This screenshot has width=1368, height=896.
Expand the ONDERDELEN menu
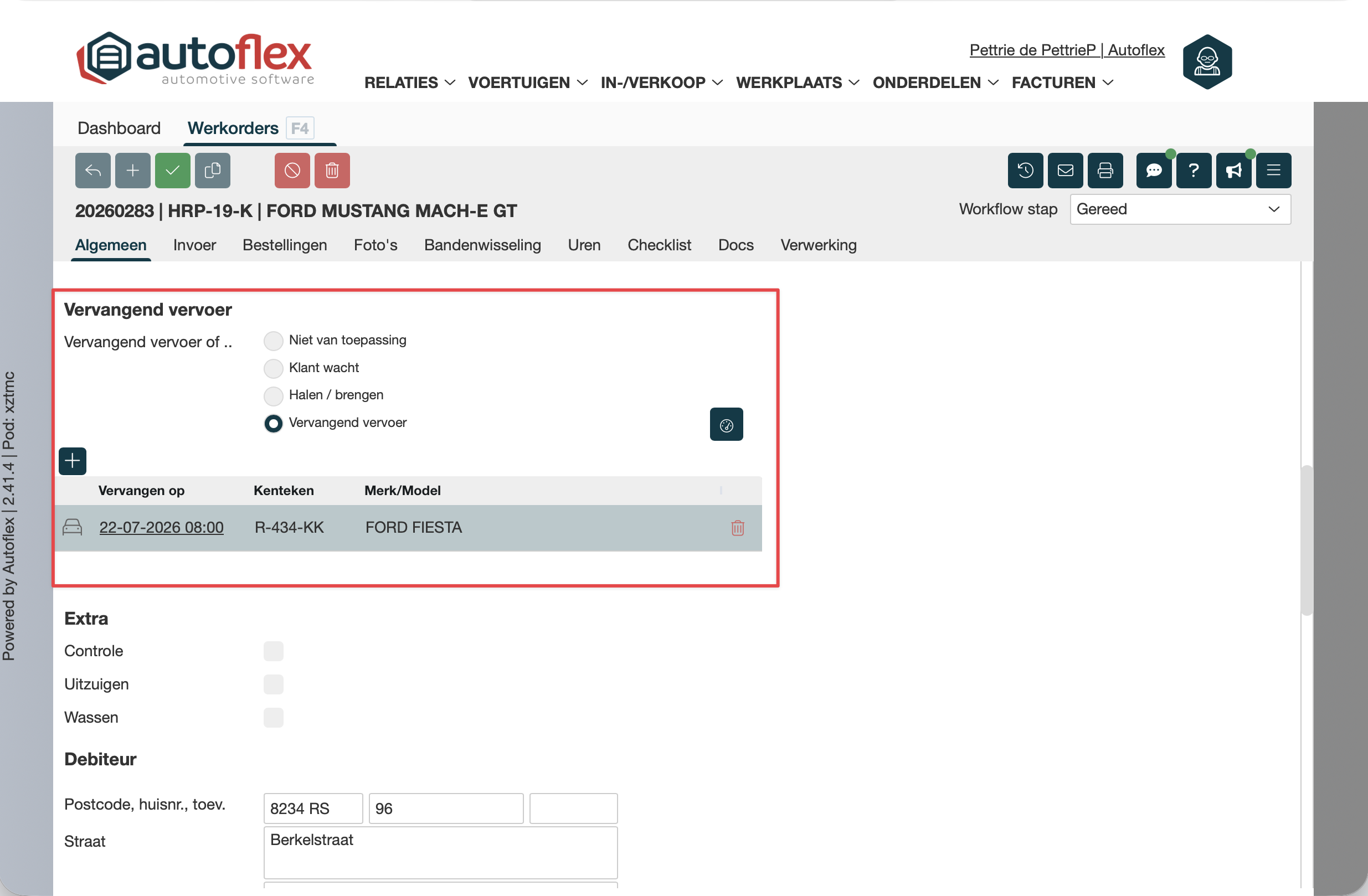[936, 83]
